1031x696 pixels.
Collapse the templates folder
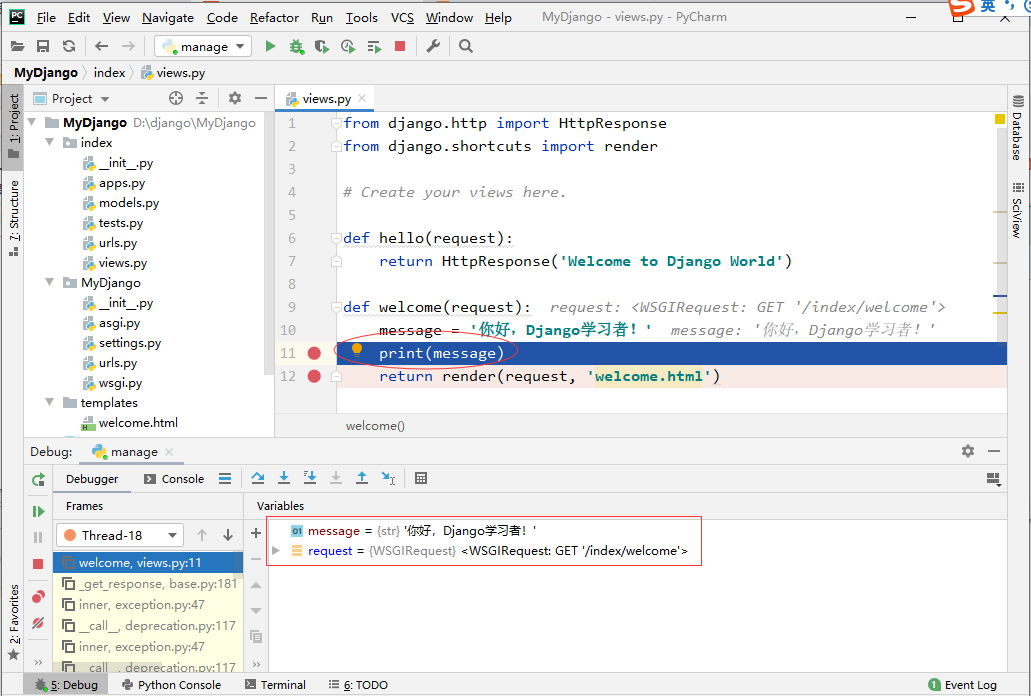coord(49,402)
